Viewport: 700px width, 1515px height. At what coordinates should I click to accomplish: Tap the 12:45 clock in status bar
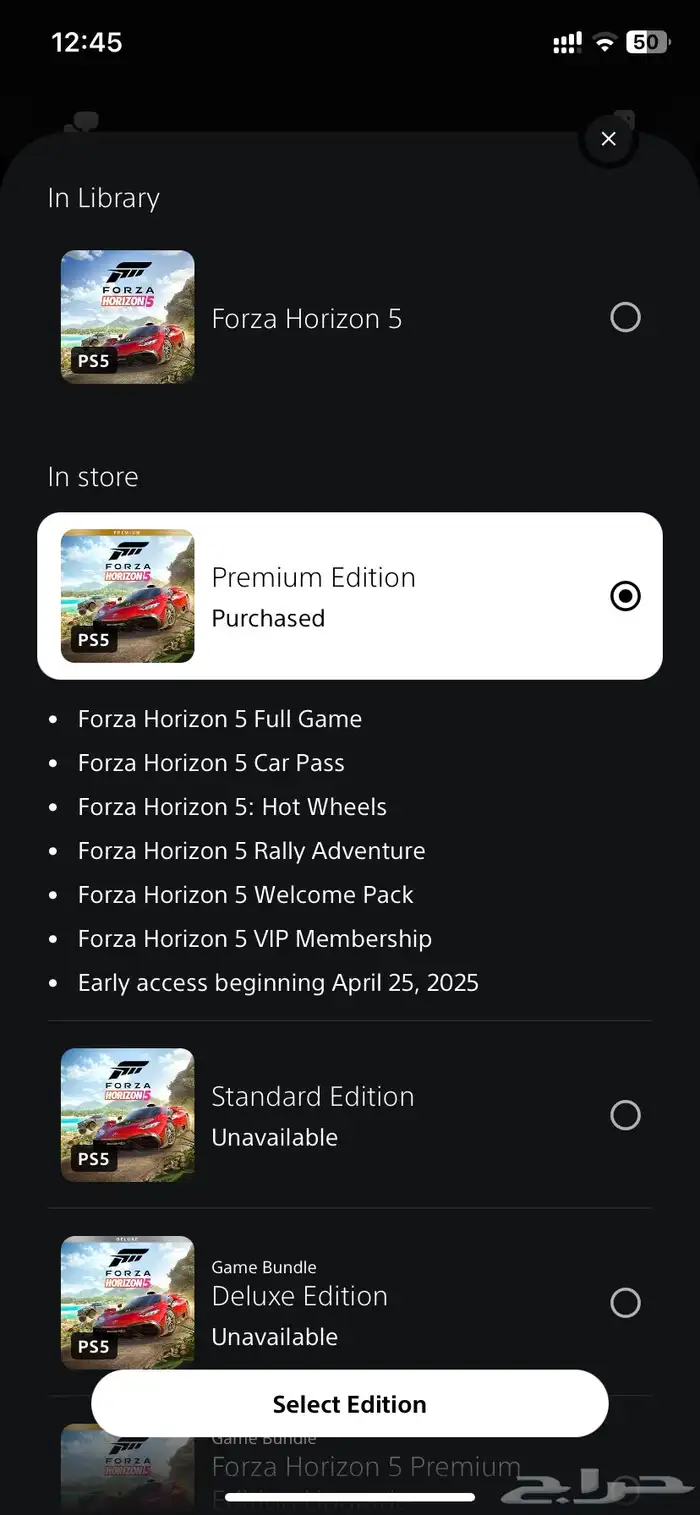pos(87,42)
